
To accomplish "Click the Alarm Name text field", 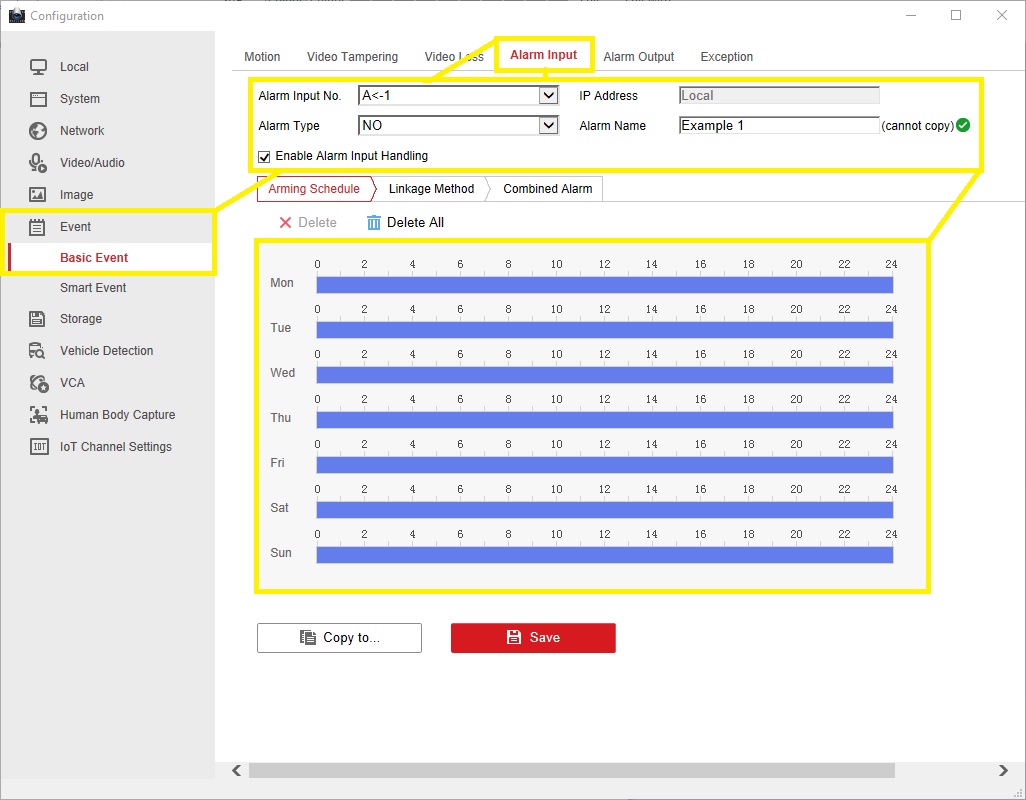I will (x=778, y=126).
